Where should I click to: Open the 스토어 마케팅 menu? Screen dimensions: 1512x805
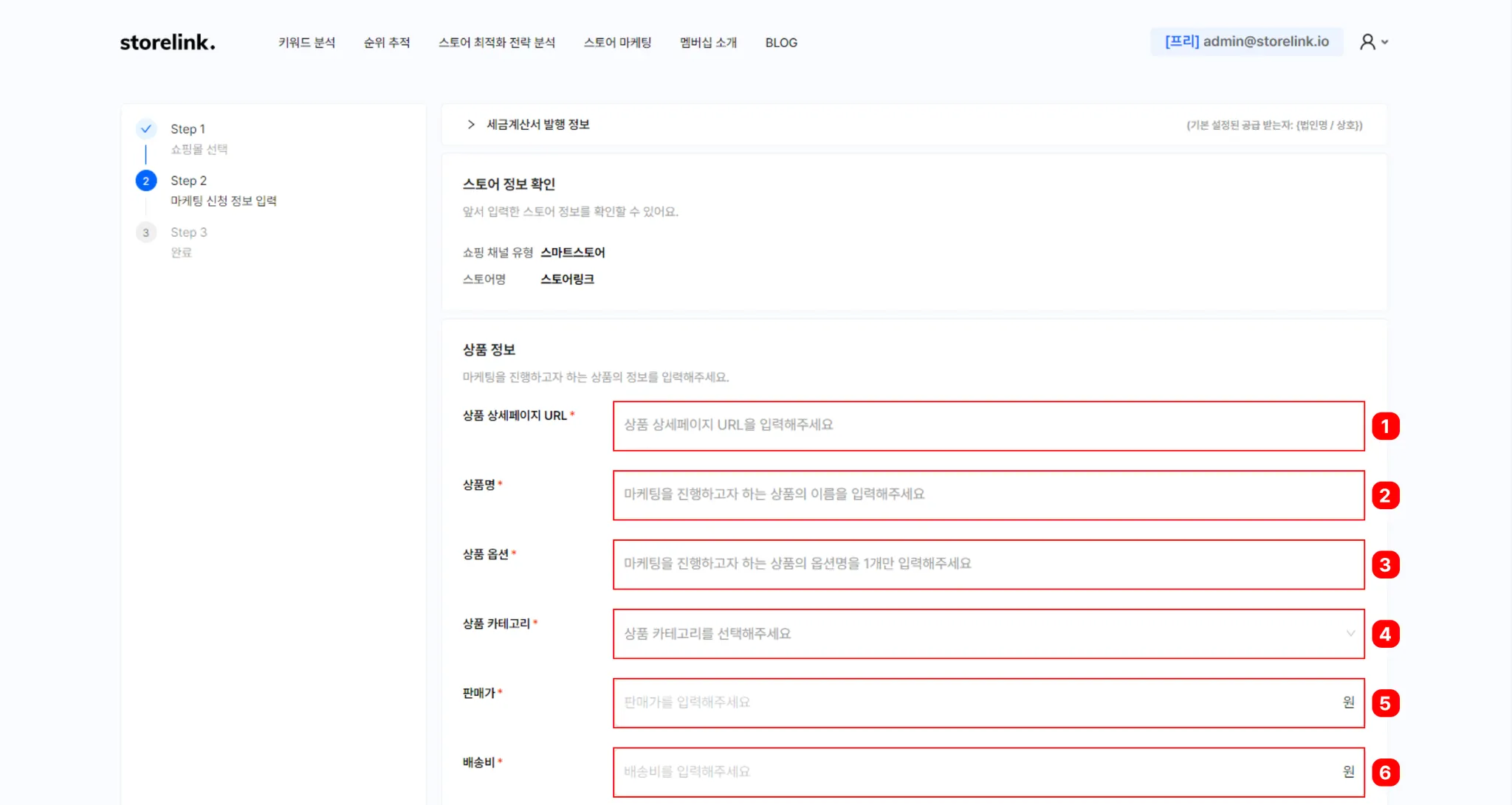point(617,43)
